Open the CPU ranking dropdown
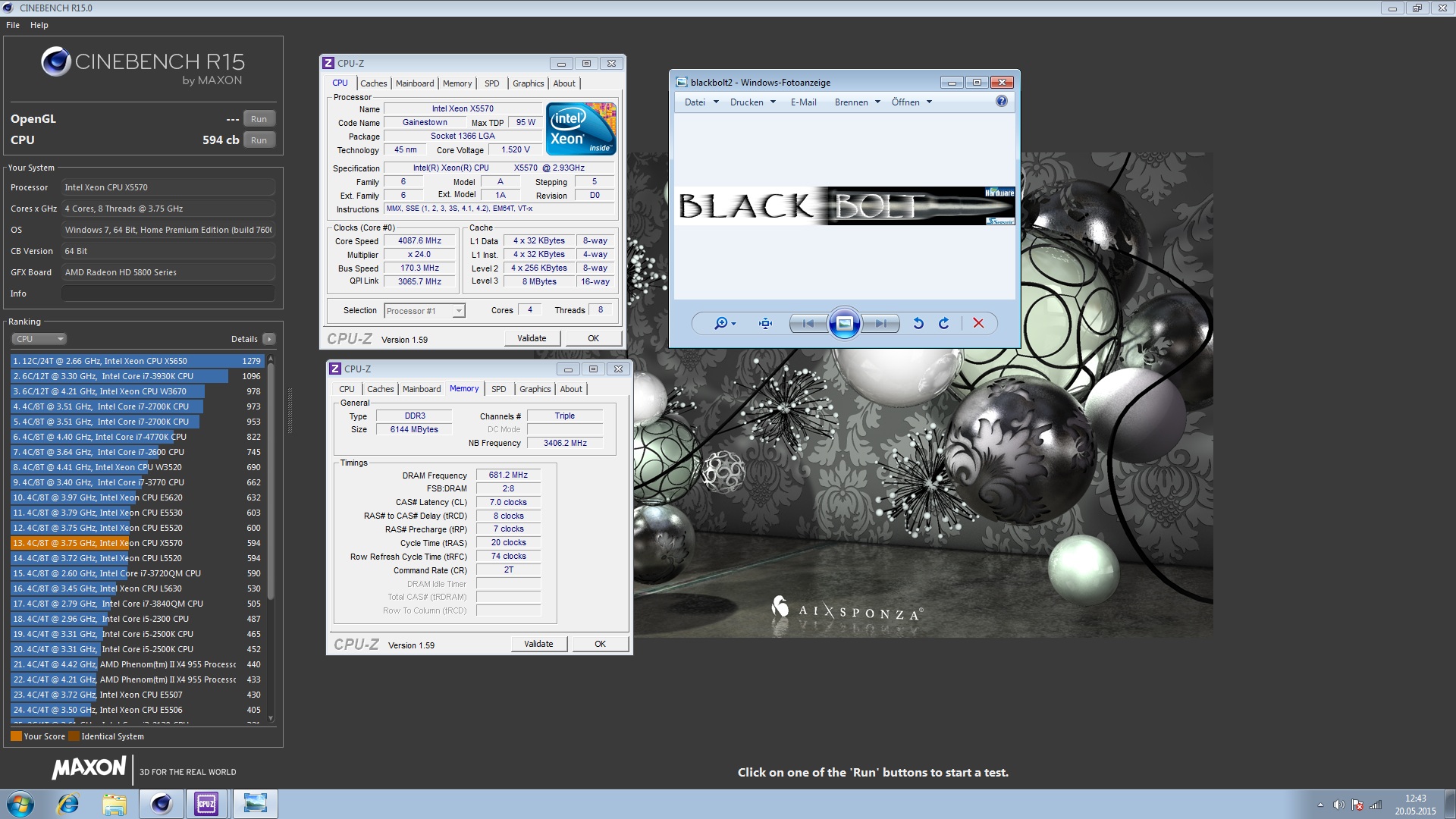 click(x=39, y=339)
